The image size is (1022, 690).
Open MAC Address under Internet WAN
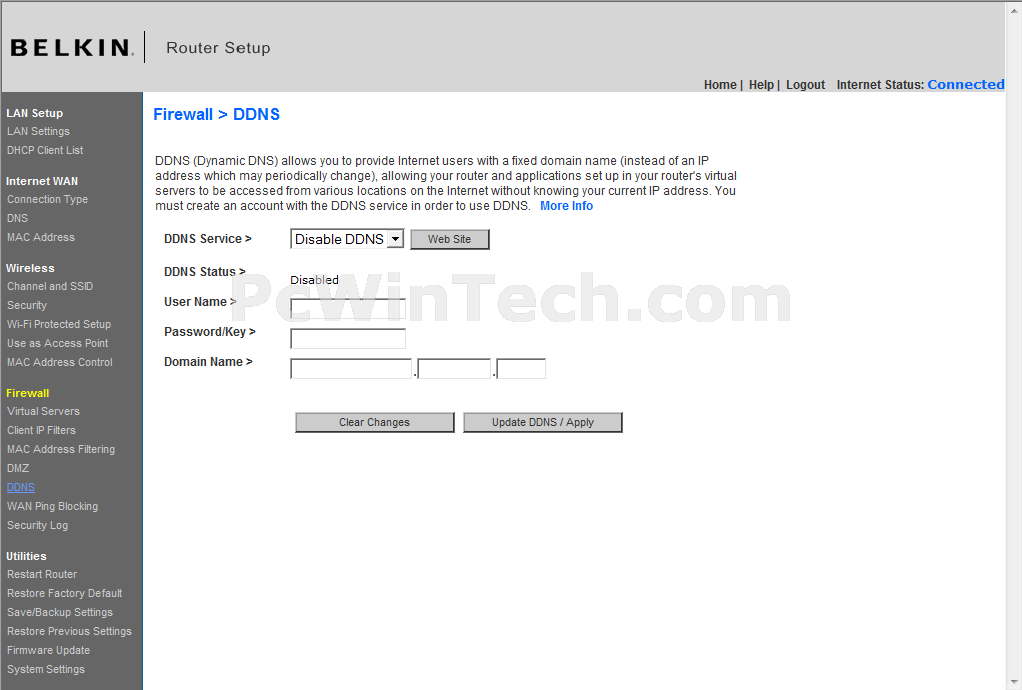[x=41, y=237]
